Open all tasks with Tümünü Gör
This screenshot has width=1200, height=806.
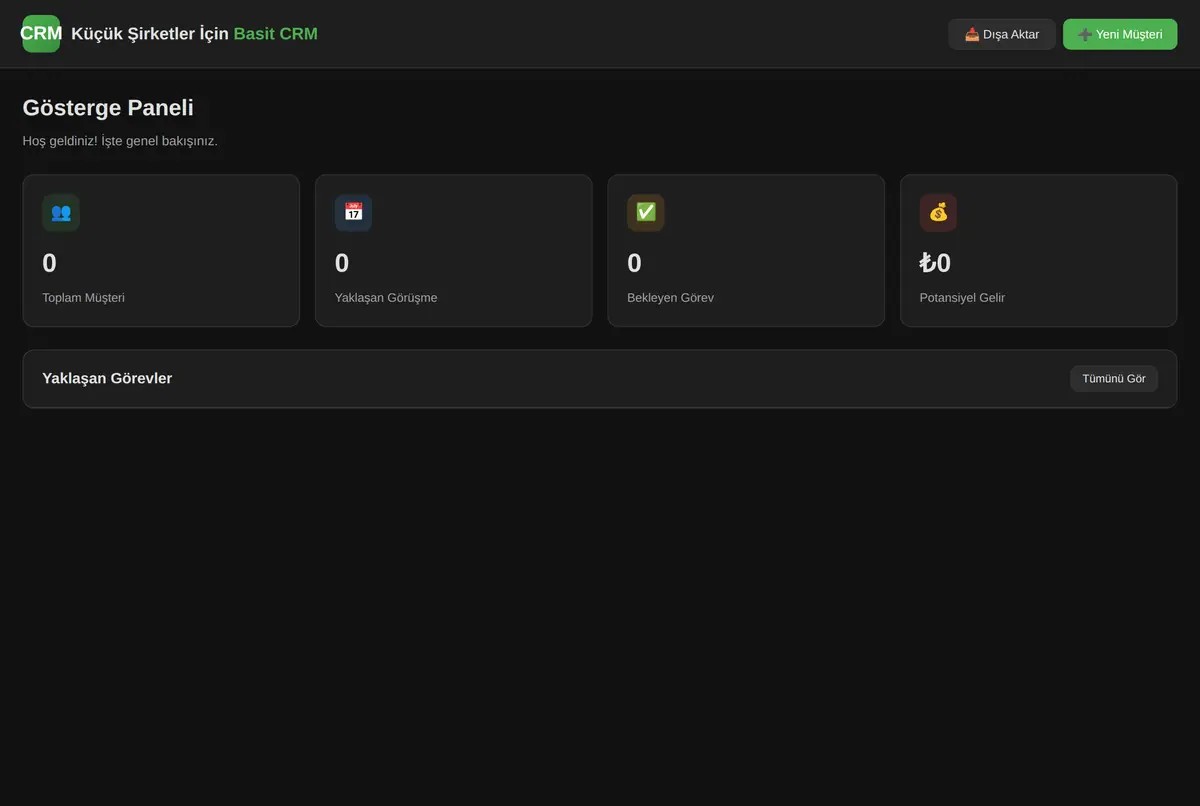[x=1114, y=379]
